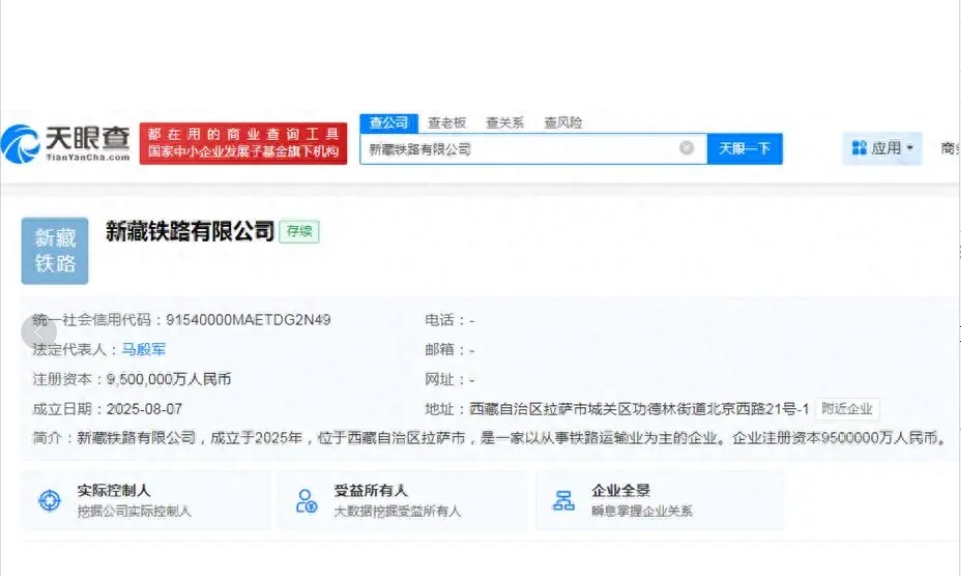Click the 新藏铁路 company logo tile
The image size is (961, 576).
click(55, 251)
